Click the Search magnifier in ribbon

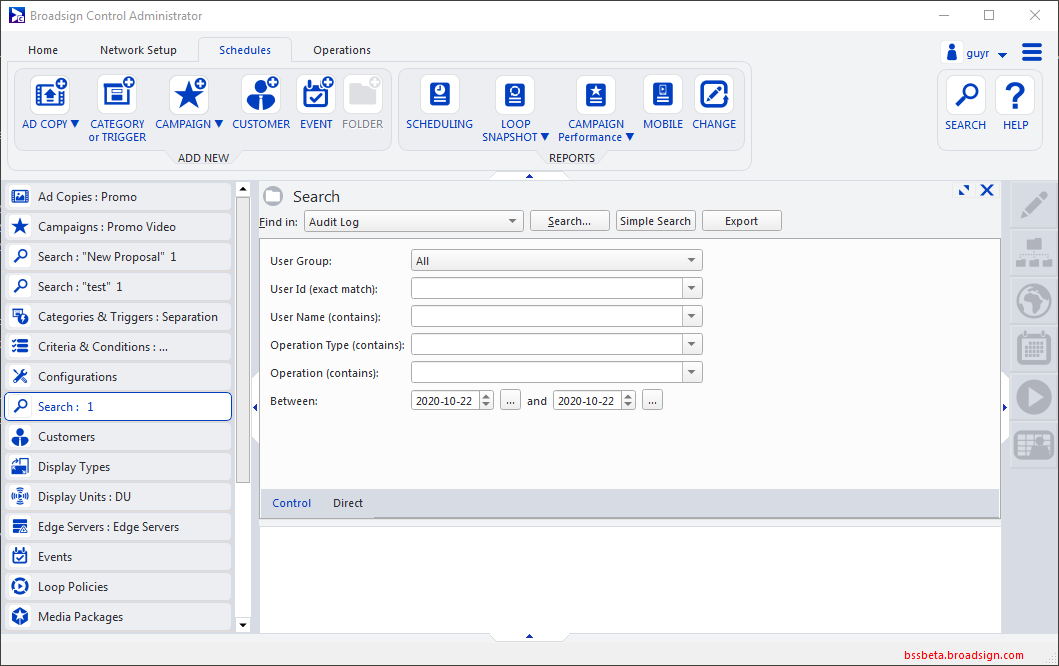point(965,96)
